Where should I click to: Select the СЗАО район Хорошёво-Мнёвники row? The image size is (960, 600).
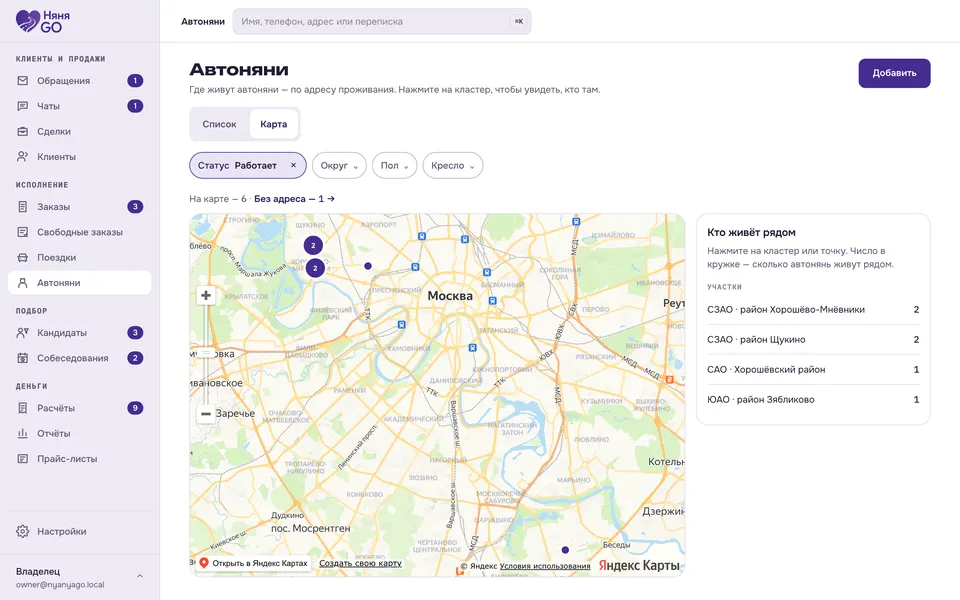[813, 310]
